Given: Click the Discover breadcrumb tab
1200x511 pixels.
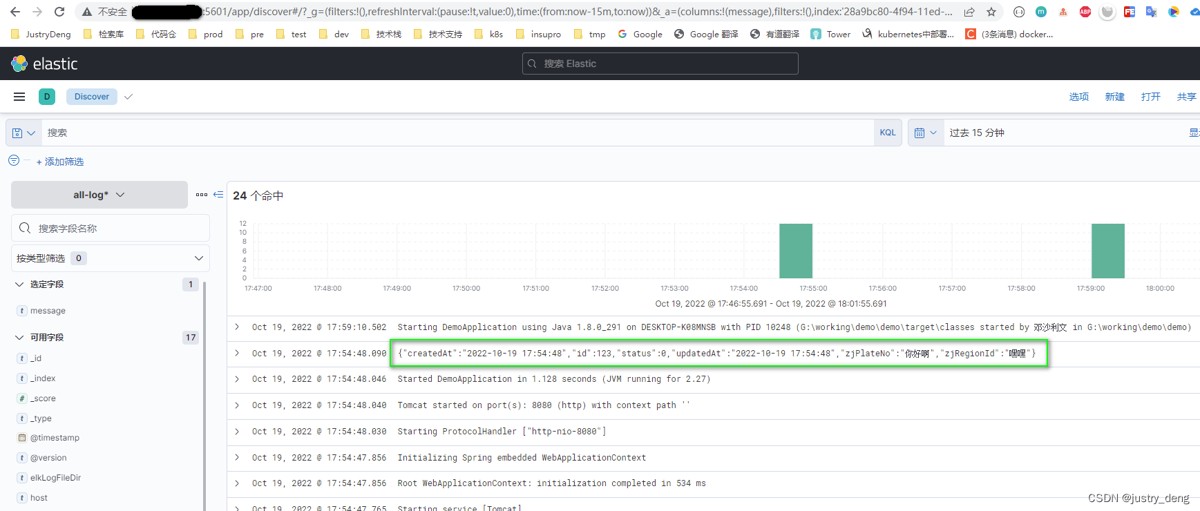Looking at the screenshot, I should (x=92, y=97).
